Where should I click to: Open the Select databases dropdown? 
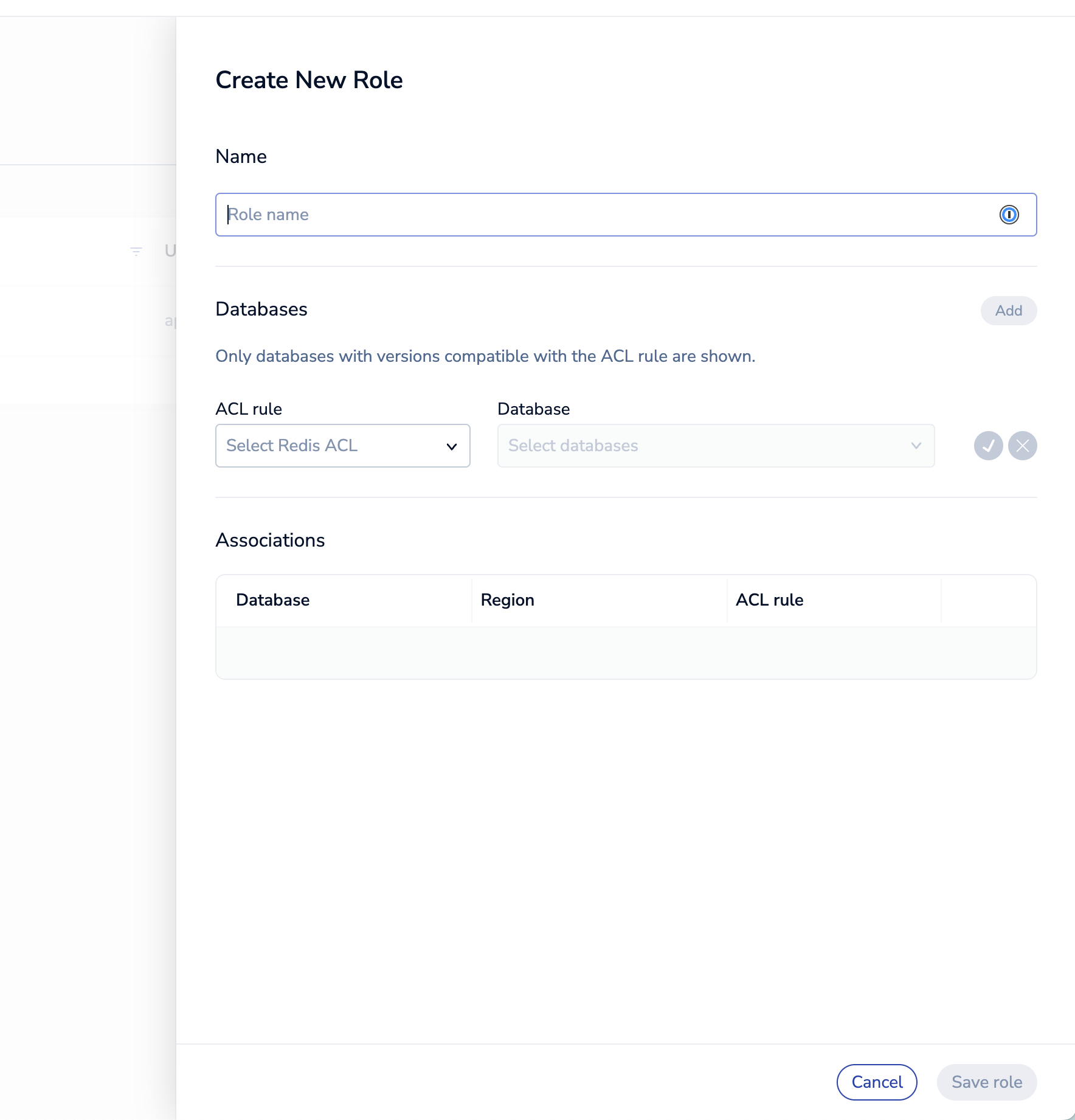coord(715,446)
